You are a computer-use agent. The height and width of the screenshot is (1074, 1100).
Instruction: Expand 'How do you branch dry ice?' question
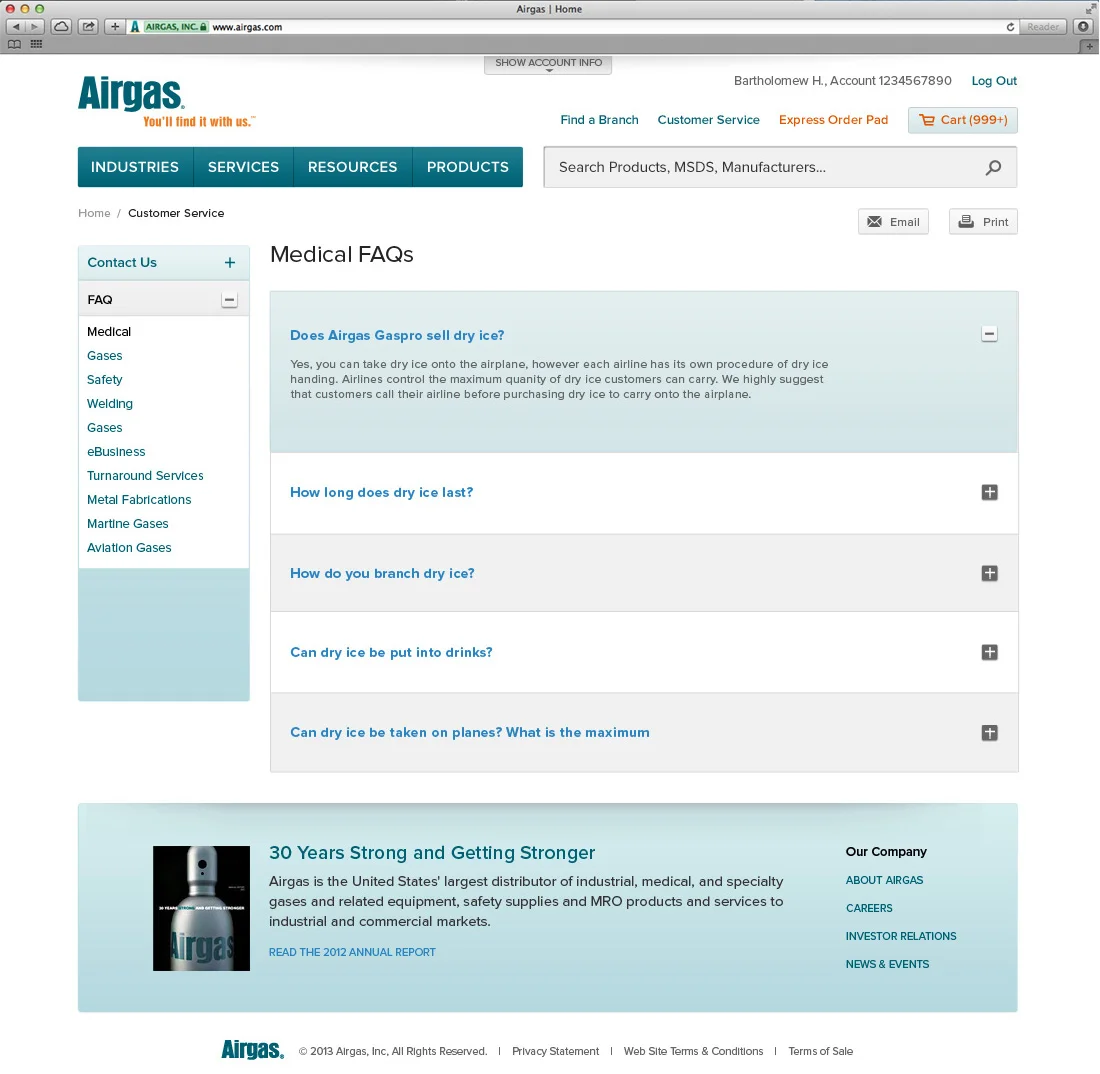tap(989, 573)
